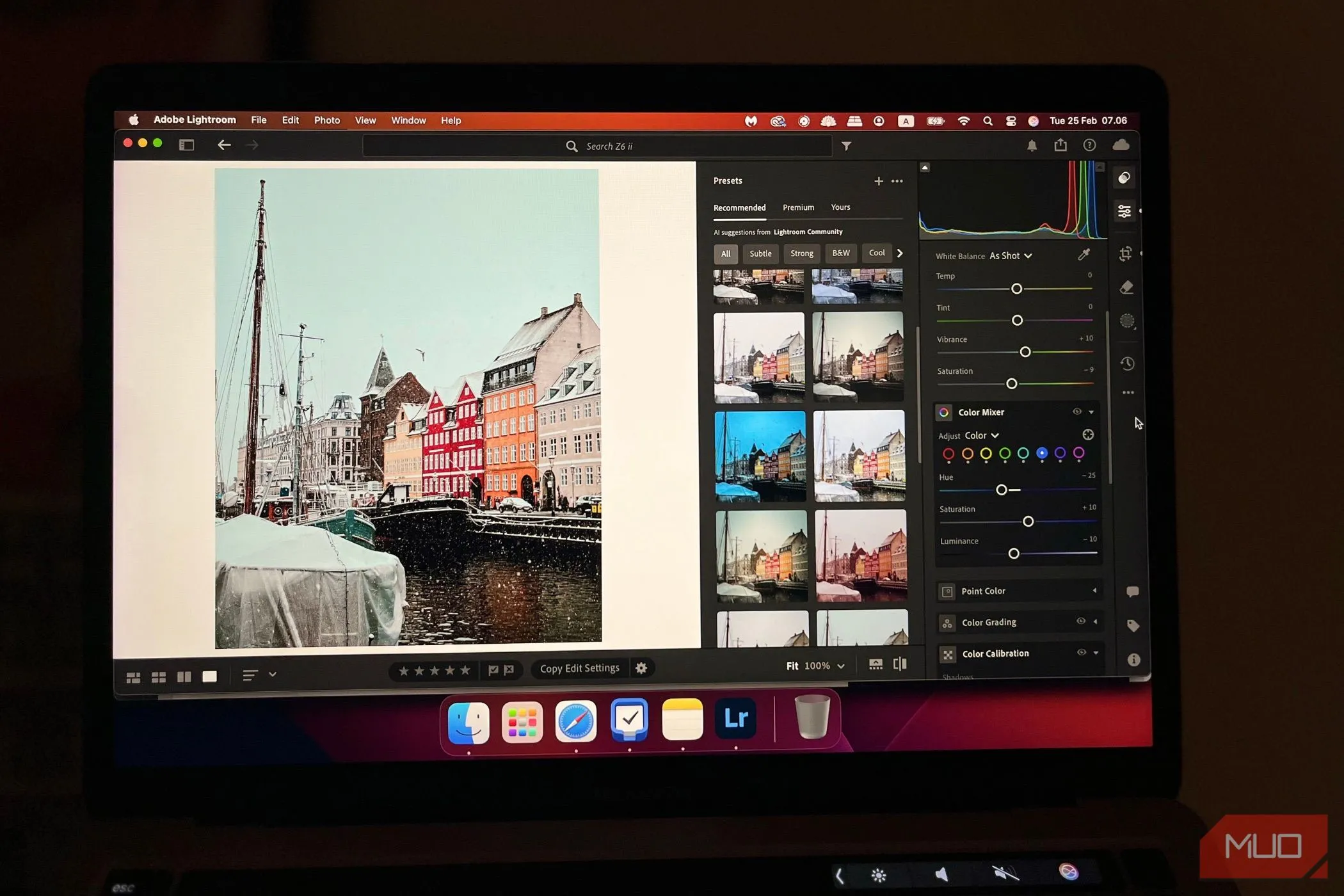The width and height of the screenshot is (1344, 896).
Task: Toggle the filmstrip display icon
Action: click(x=875, y=664)
